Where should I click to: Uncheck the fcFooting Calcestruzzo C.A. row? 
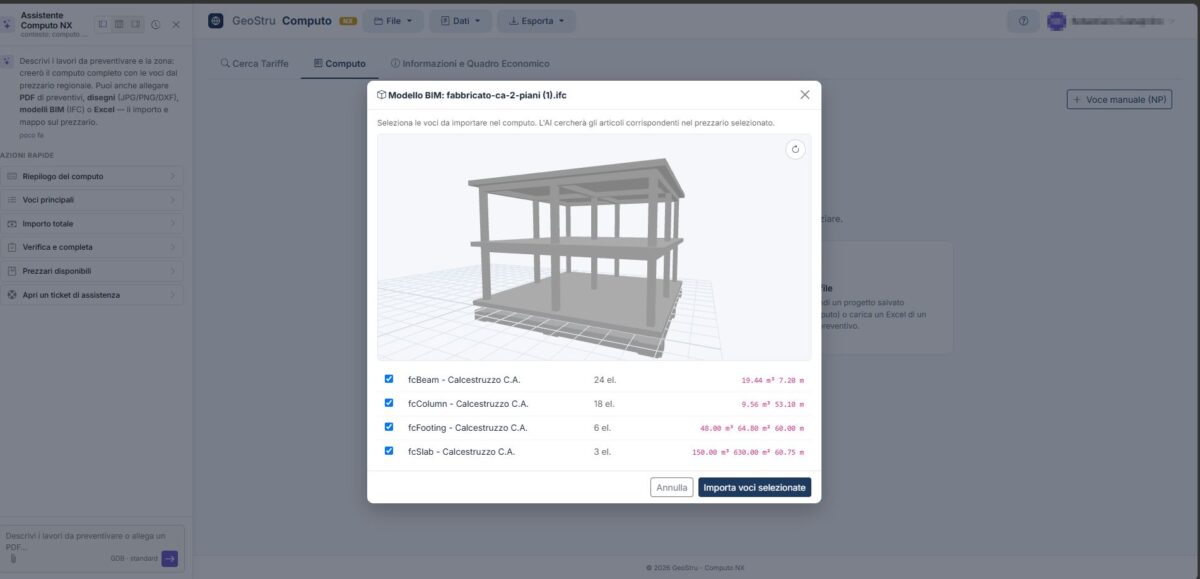389,427
